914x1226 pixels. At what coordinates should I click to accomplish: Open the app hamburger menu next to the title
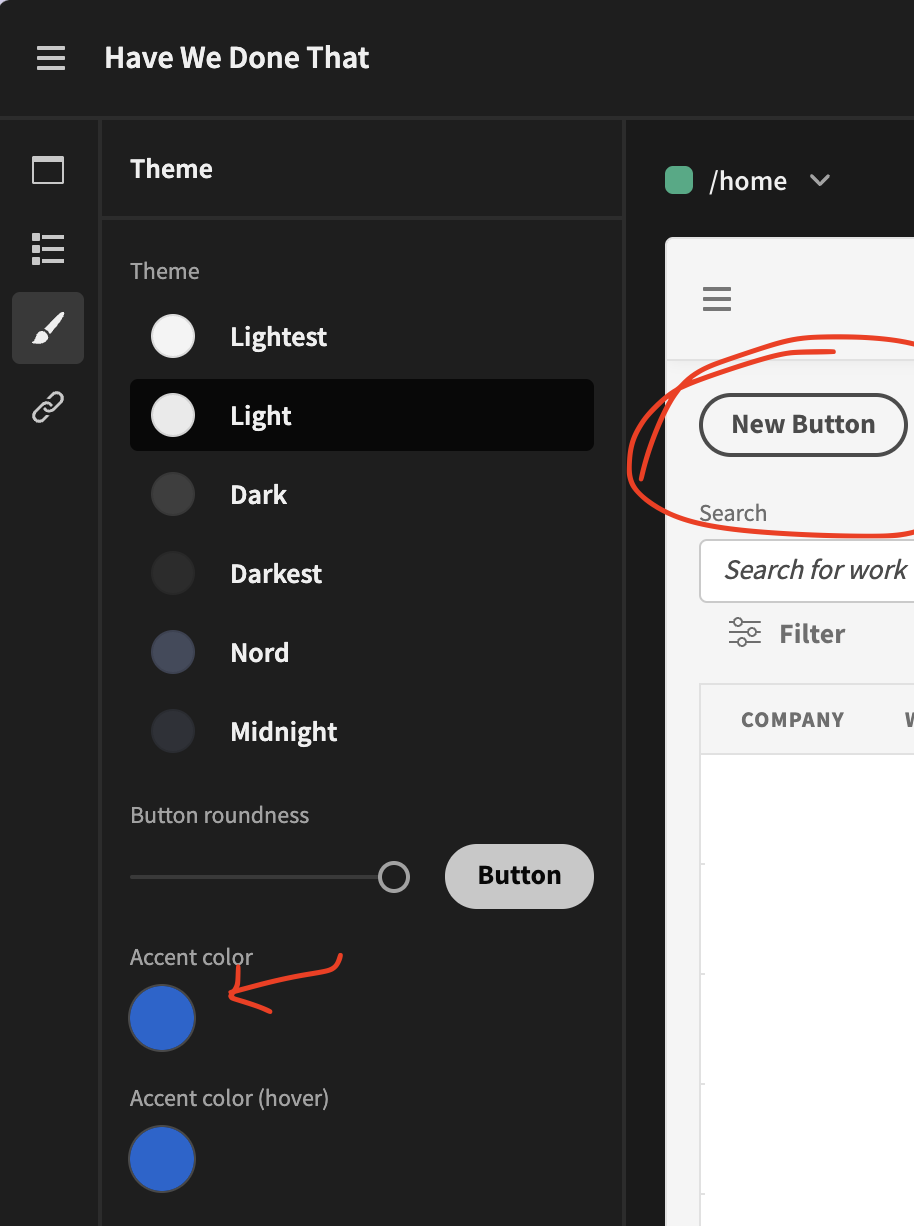pos(50,58)
